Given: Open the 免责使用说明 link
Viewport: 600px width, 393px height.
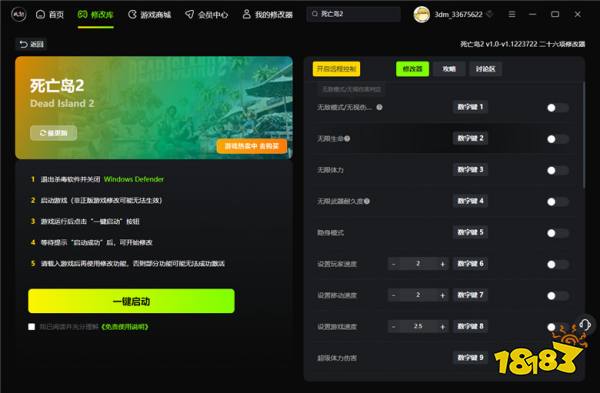Looking at the screenshot, I should [125, 327].
